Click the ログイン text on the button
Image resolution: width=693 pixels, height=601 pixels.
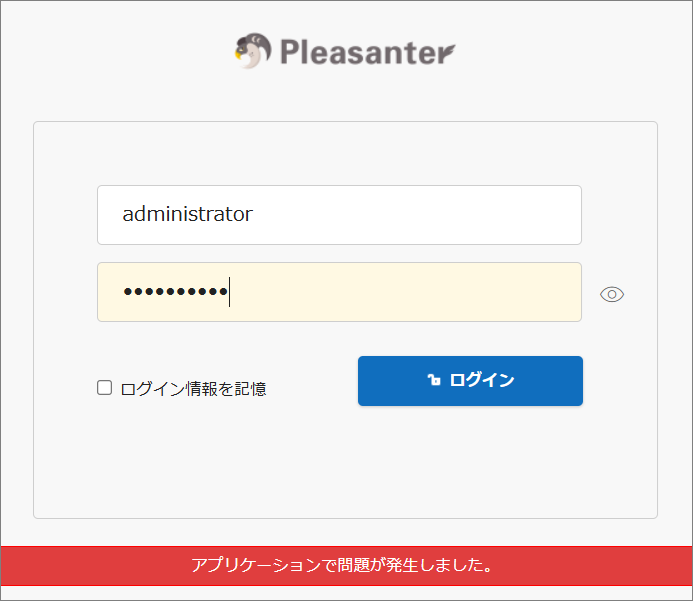[x=482, y=380]
